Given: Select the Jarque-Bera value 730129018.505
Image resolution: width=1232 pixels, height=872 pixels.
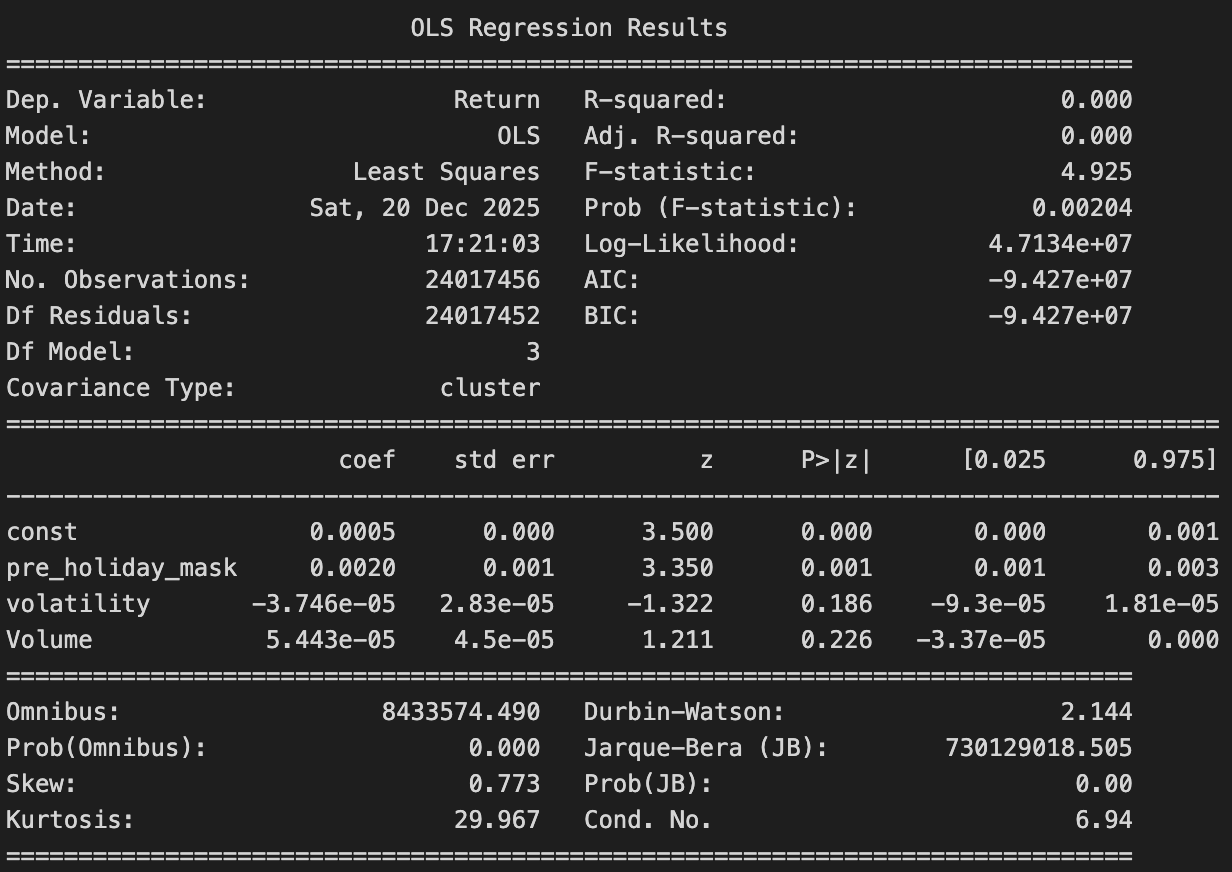Looking at the screenshot, I should tap(1038, 748).
